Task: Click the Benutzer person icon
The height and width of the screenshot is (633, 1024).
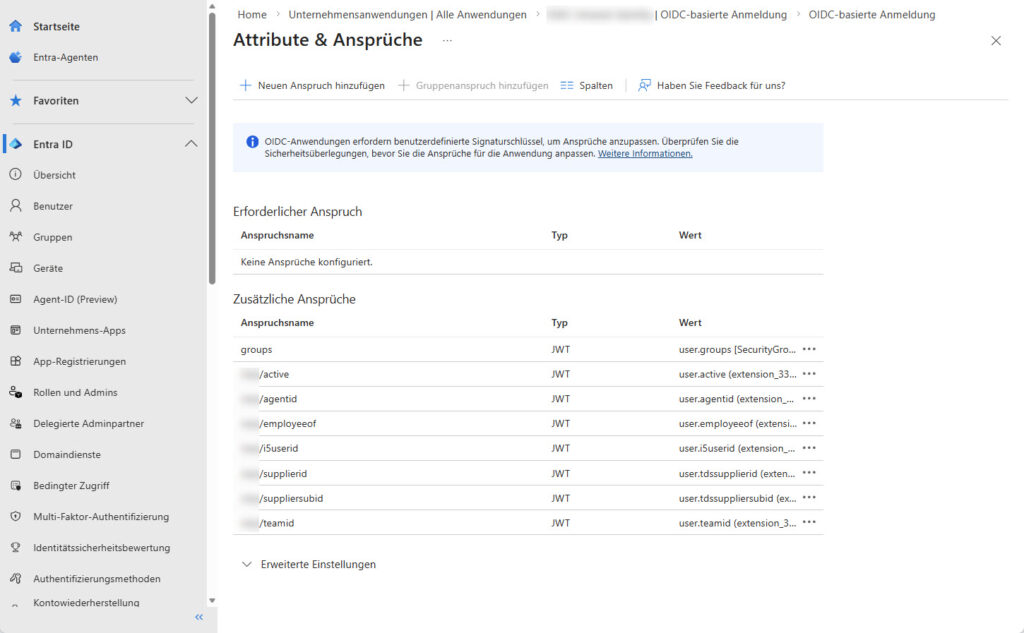Action: pos(15,206)
